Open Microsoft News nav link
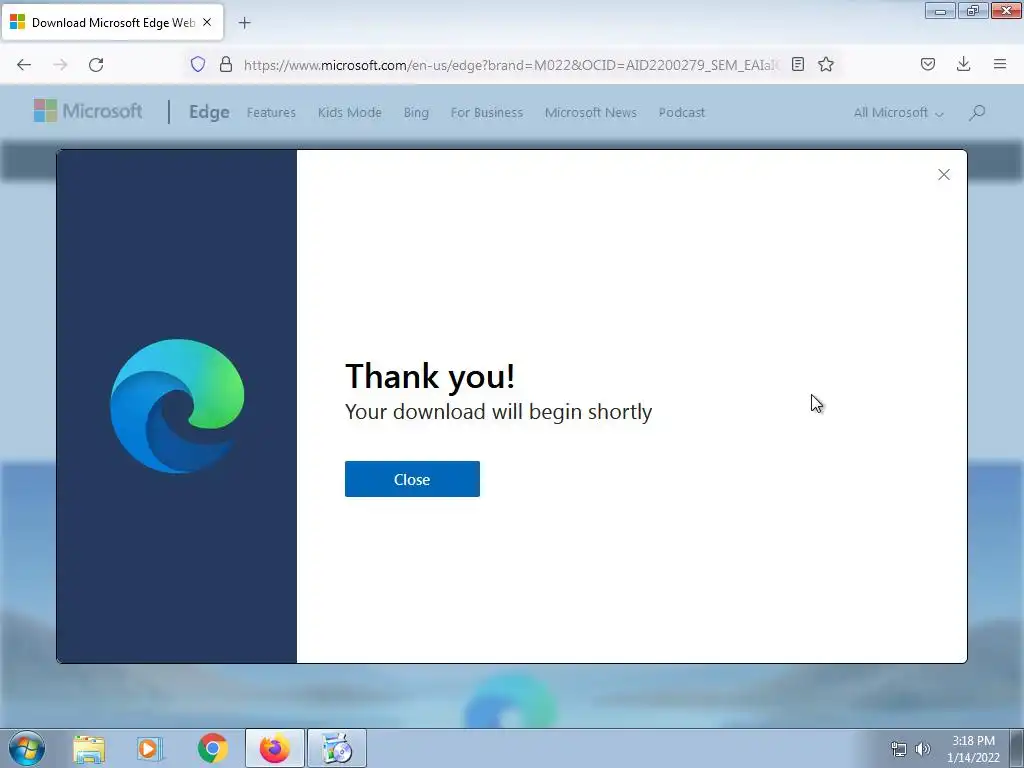The image size is (1024, 768). pos(590,112)
